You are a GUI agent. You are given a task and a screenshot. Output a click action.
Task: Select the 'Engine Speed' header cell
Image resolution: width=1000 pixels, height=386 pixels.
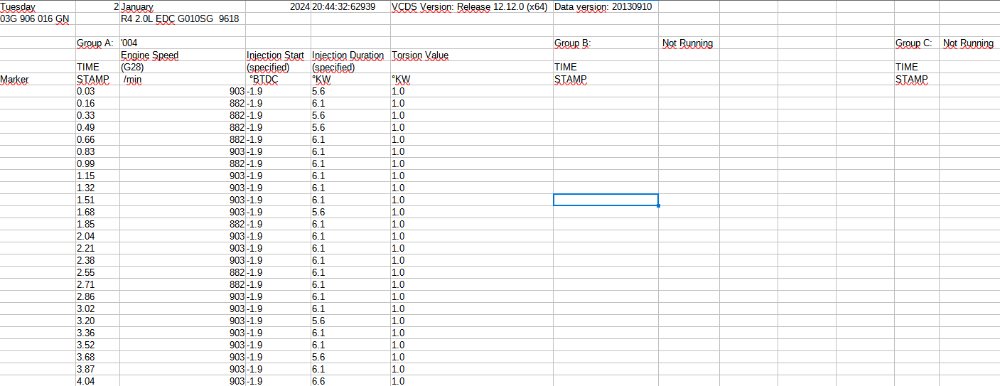tap(182, 56)
